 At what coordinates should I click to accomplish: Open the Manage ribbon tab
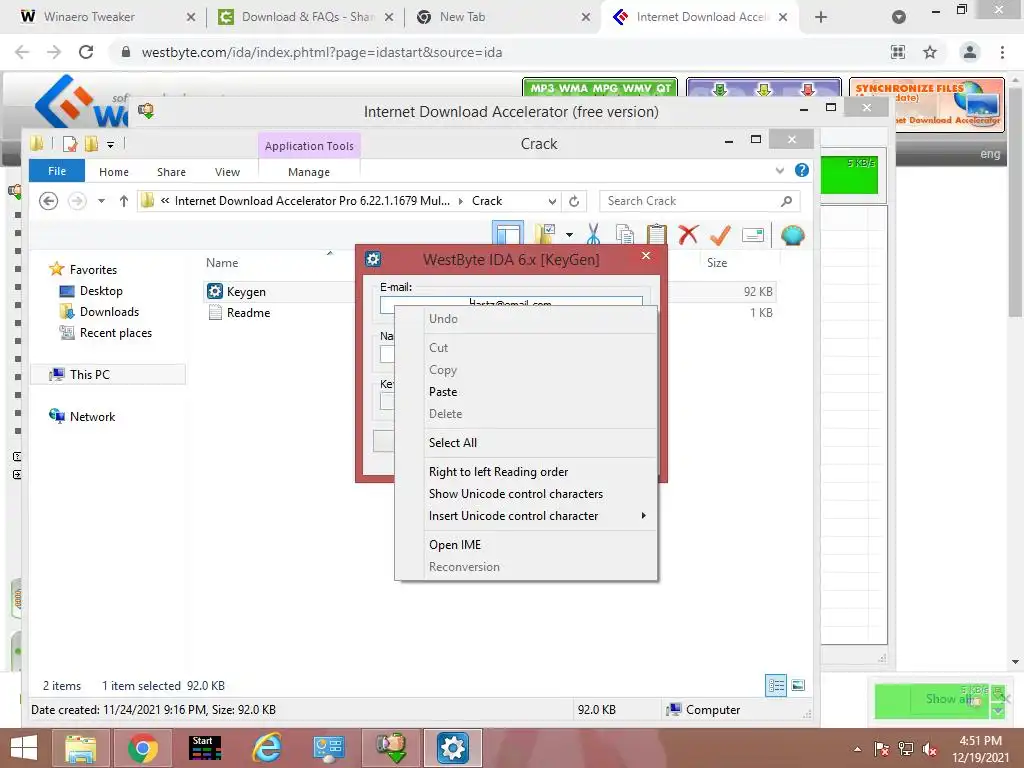coord(309,172)
